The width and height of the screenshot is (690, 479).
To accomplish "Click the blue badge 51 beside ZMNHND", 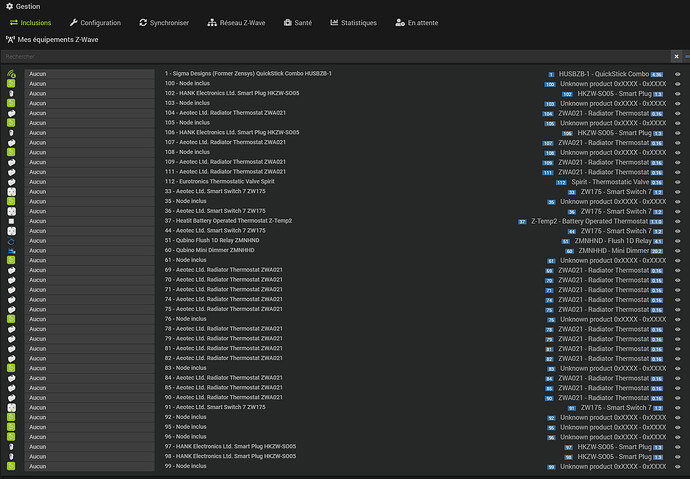I will pos(565,241).
